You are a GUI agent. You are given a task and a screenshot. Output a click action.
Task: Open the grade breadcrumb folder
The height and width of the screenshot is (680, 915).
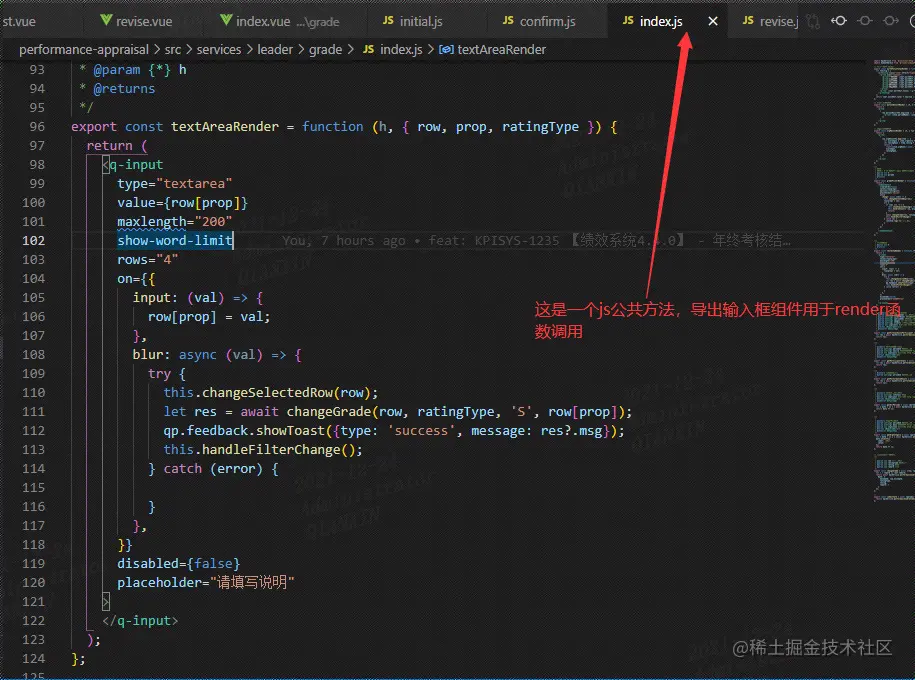click(x=326, y=50)
